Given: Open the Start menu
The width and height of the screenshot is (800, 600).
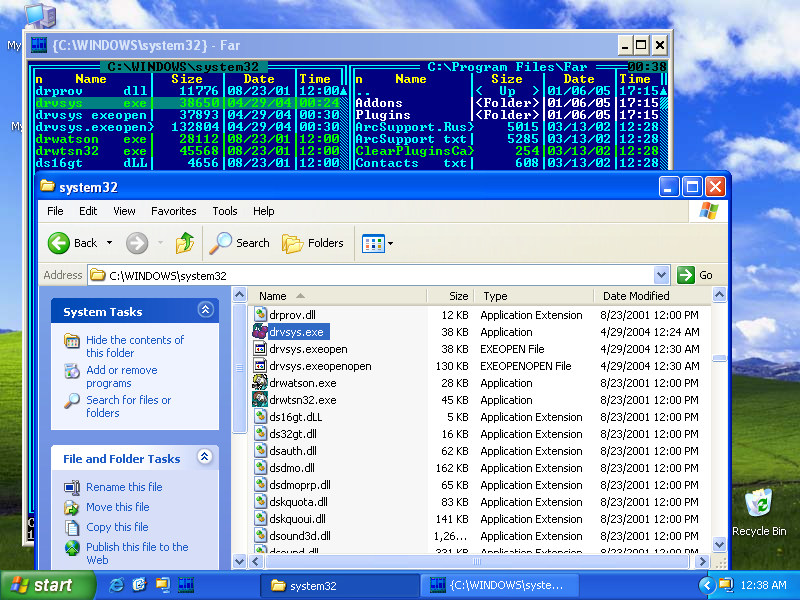Looking at the screenshot, I should (x=47, y=585).
